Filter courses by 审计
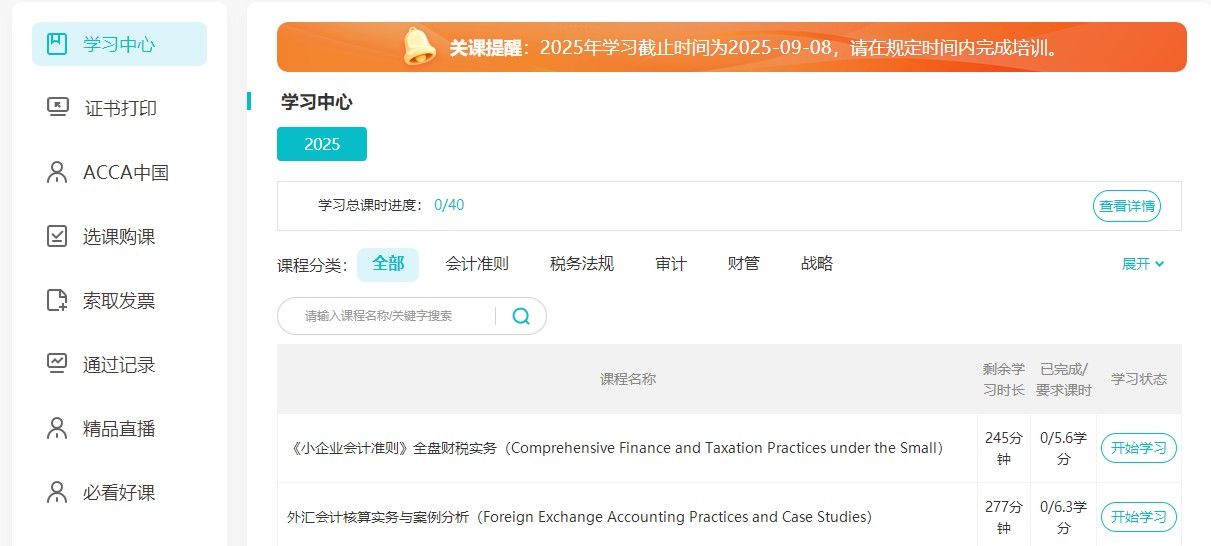Image resolution: width=1211 pixels, height=546 pixels. 671,264
